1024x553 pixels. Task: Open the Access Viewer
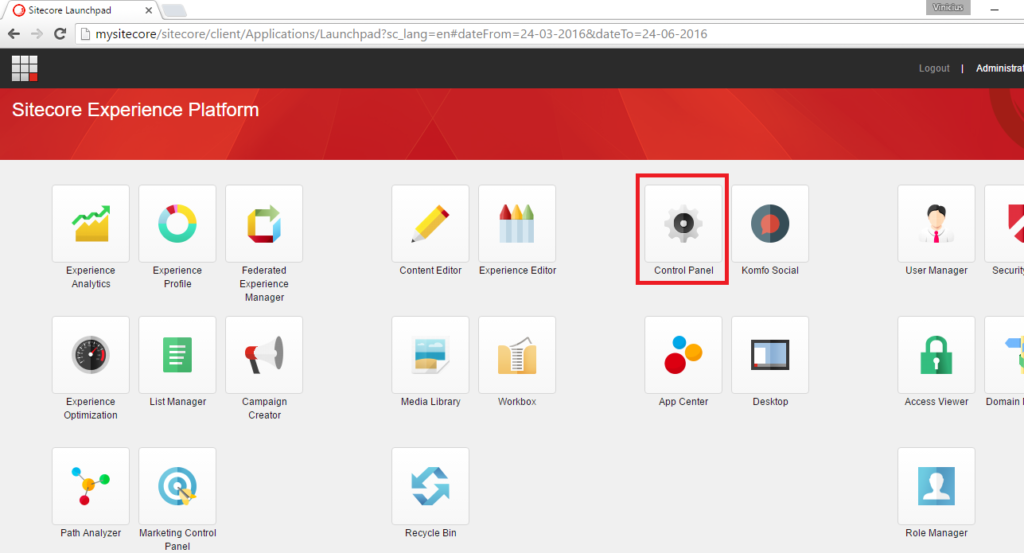pyautogui.click(x=936, y=355)
